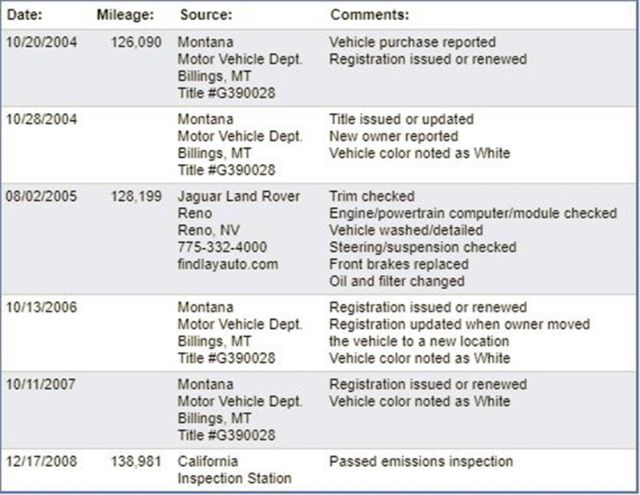Screen dimensions: 640x495
Task: Click California Inspection Station source
Action: click(x=234, y=470)
